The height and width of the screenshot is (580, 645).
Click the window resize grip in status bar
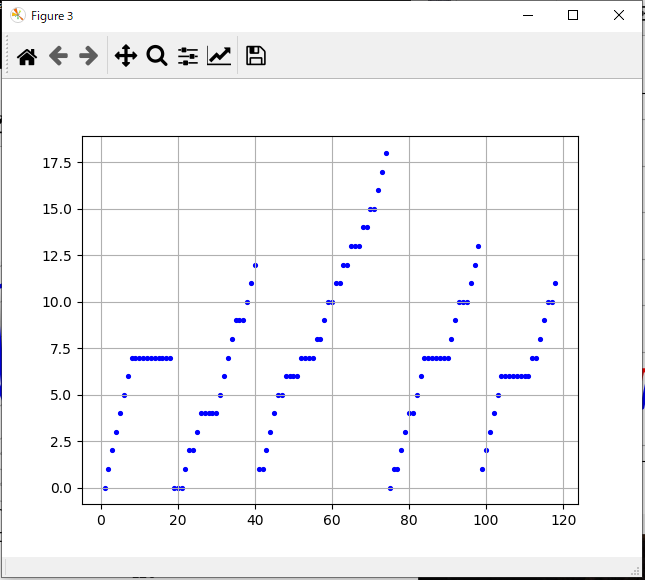pyautogui.click(x=636, y=571)
